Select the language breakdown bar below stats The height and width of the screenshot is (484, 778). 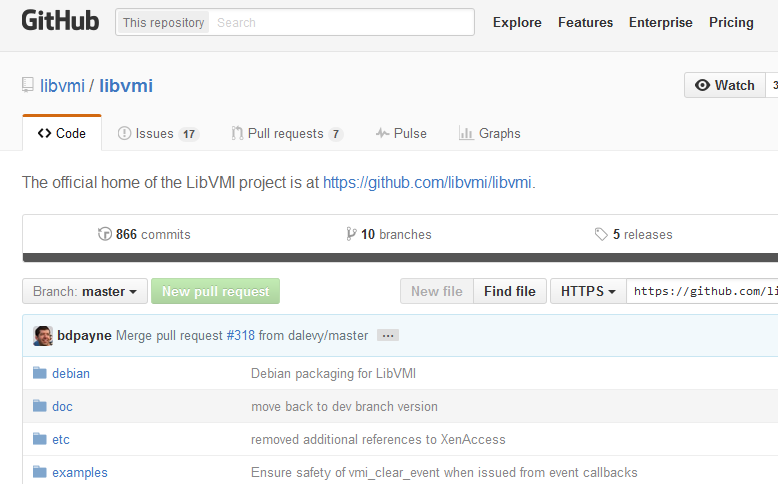coord(400,257)
